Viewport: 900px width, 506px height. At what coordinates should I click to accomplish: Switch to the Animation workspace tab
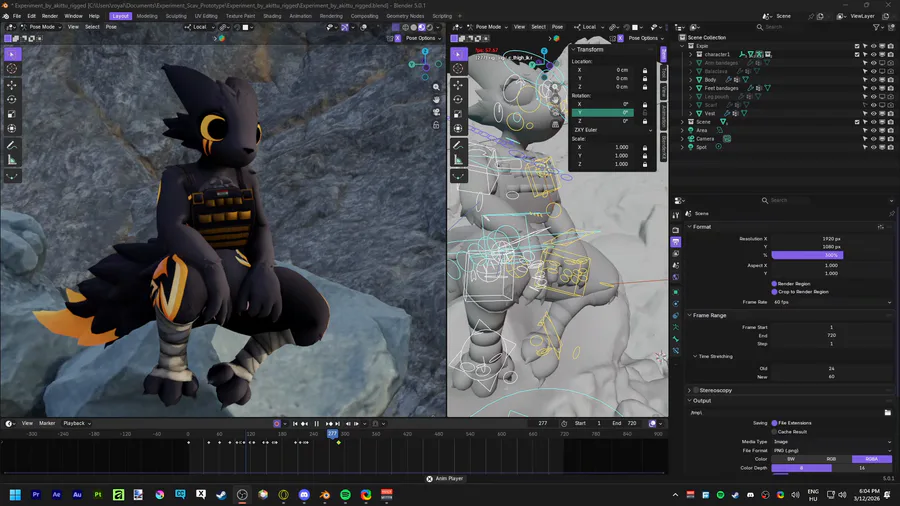click(300, 16)
